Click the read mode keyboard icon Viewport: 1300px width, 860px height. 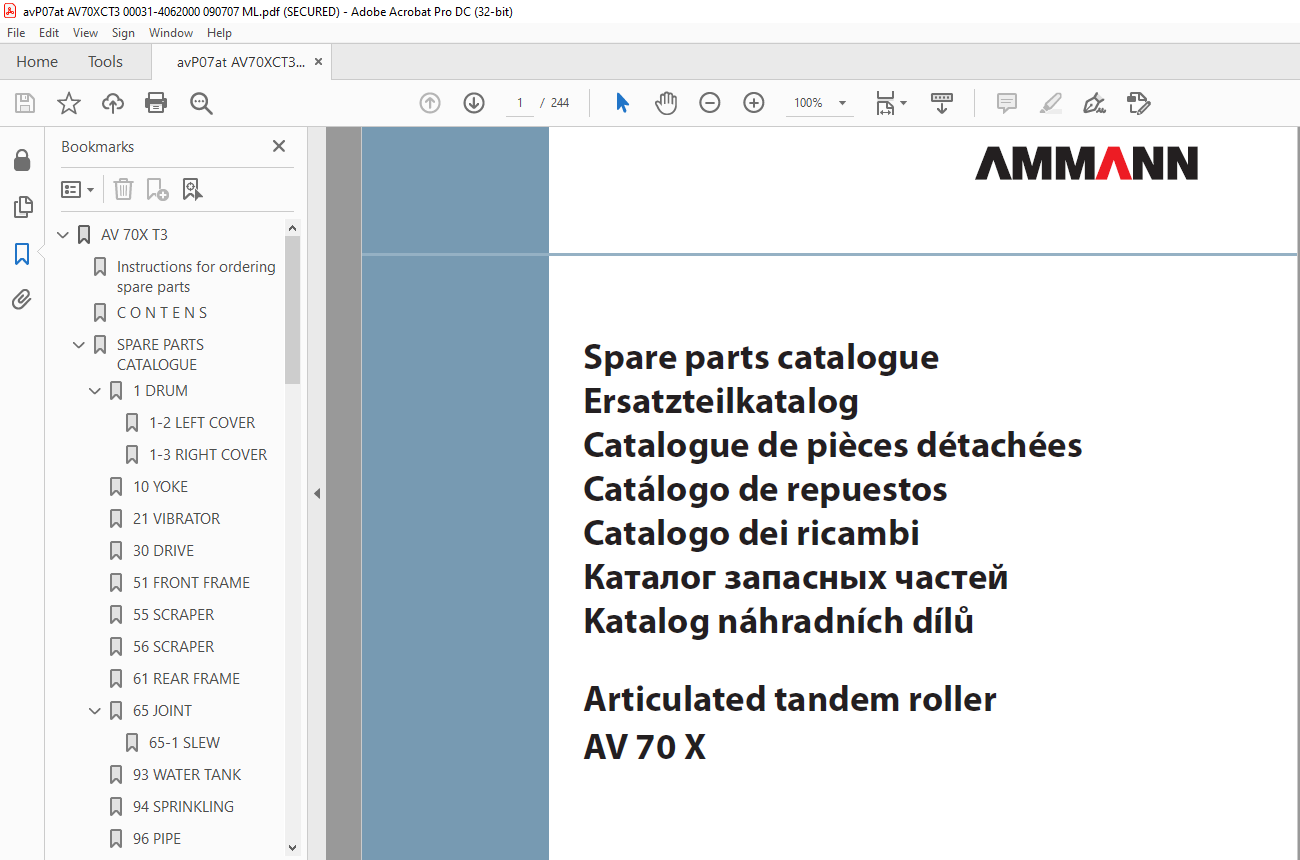942,103
